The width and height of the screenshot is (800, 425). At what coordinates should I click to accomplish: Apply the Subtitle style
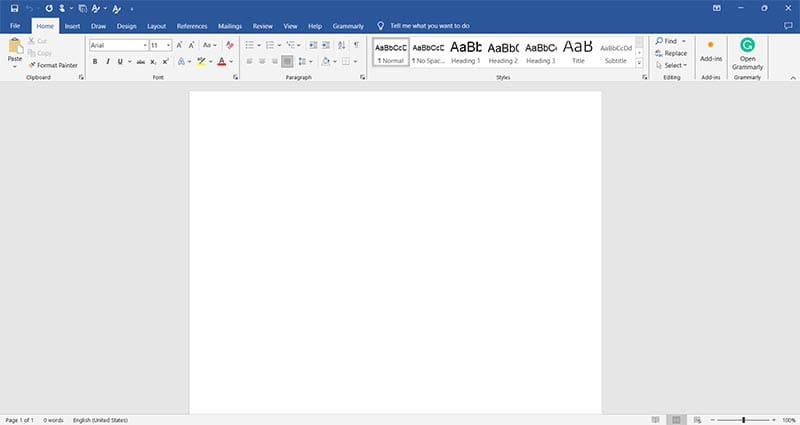tap(616, 52)
